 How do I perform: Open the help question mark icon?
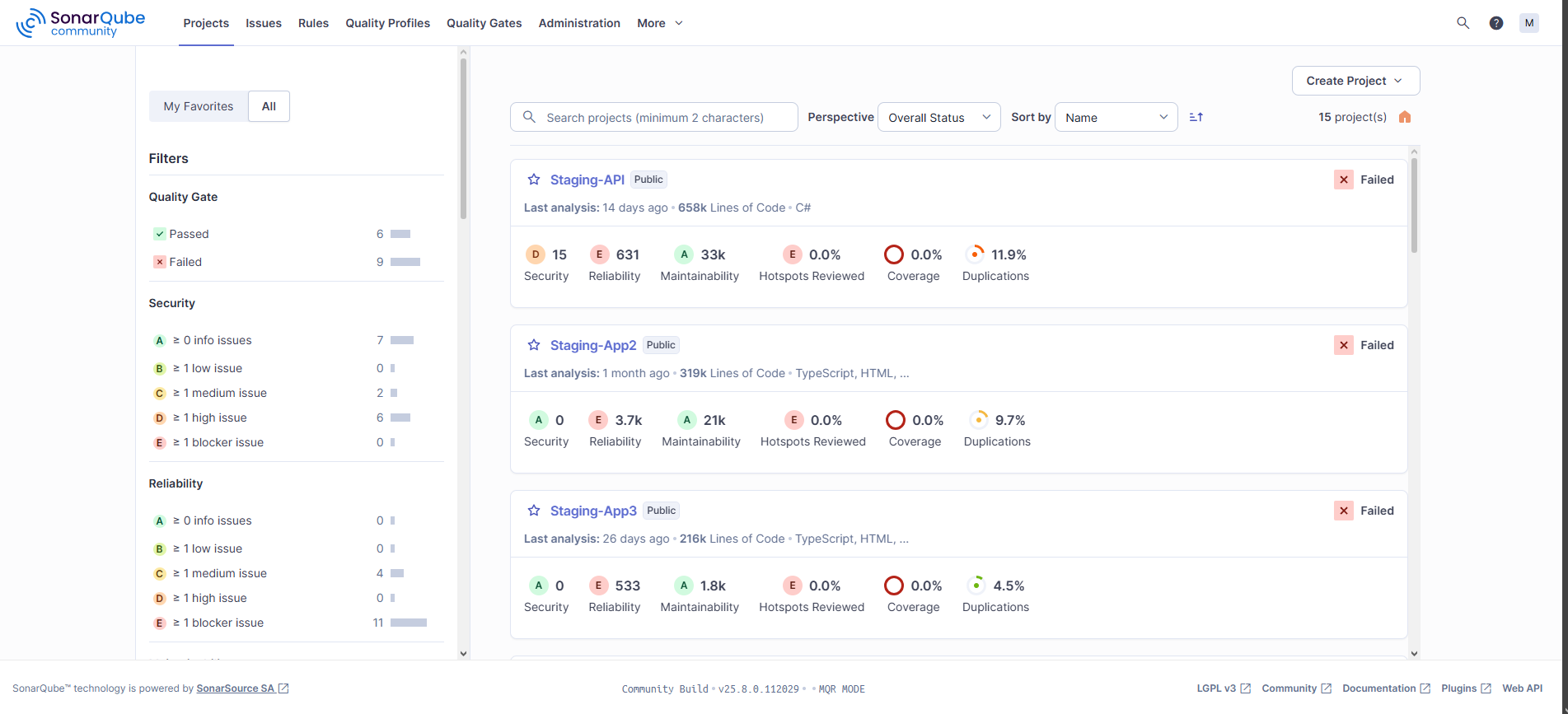1496,23
